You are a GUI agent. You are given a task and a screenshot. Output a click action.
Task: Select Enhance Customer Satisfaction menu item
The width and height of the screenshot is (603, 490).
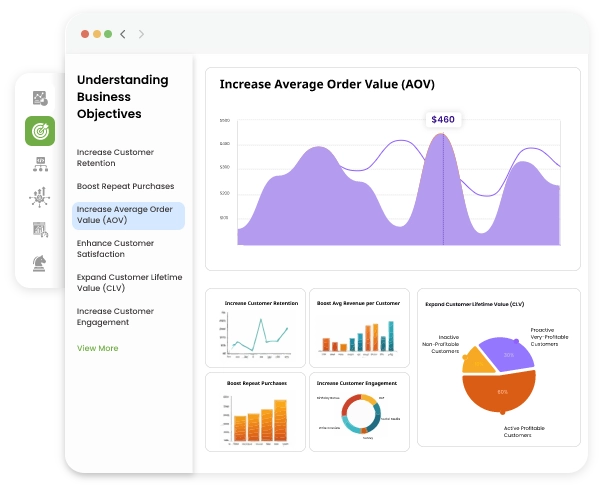(x=115, y=248)
